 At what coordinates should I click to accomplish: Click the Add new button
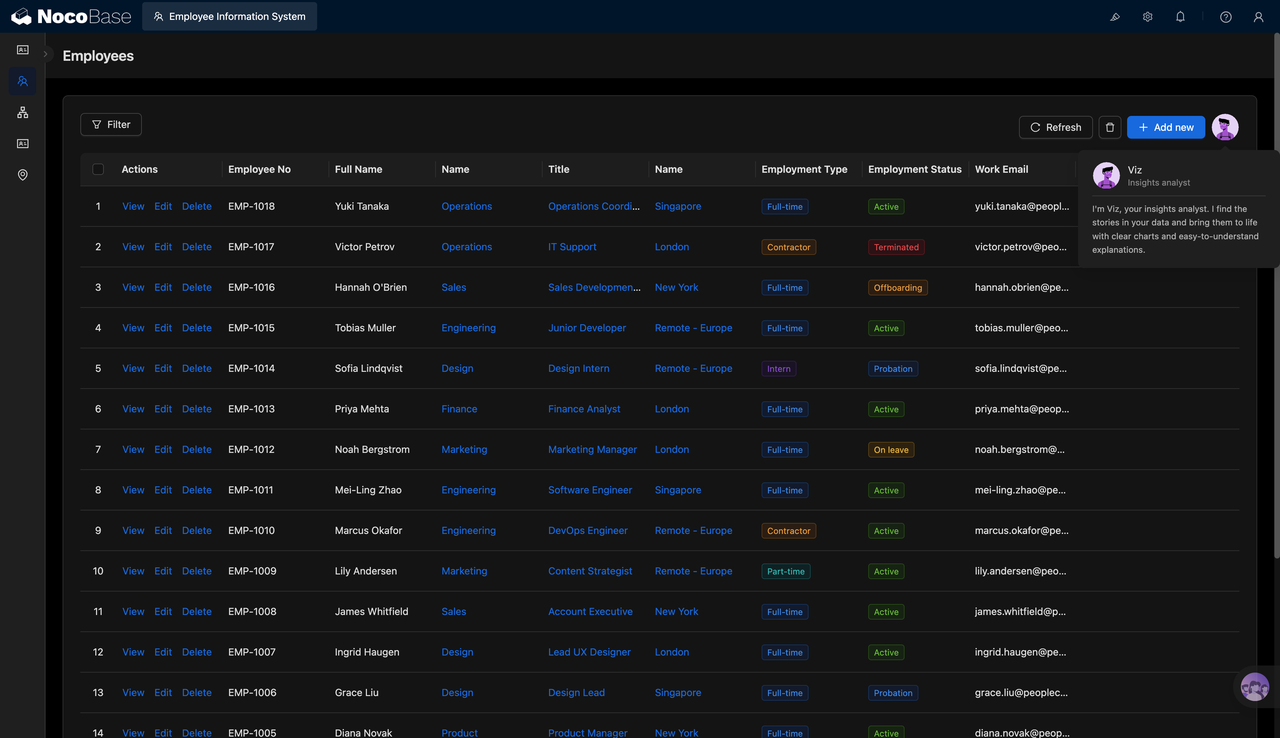(1166, 127)
